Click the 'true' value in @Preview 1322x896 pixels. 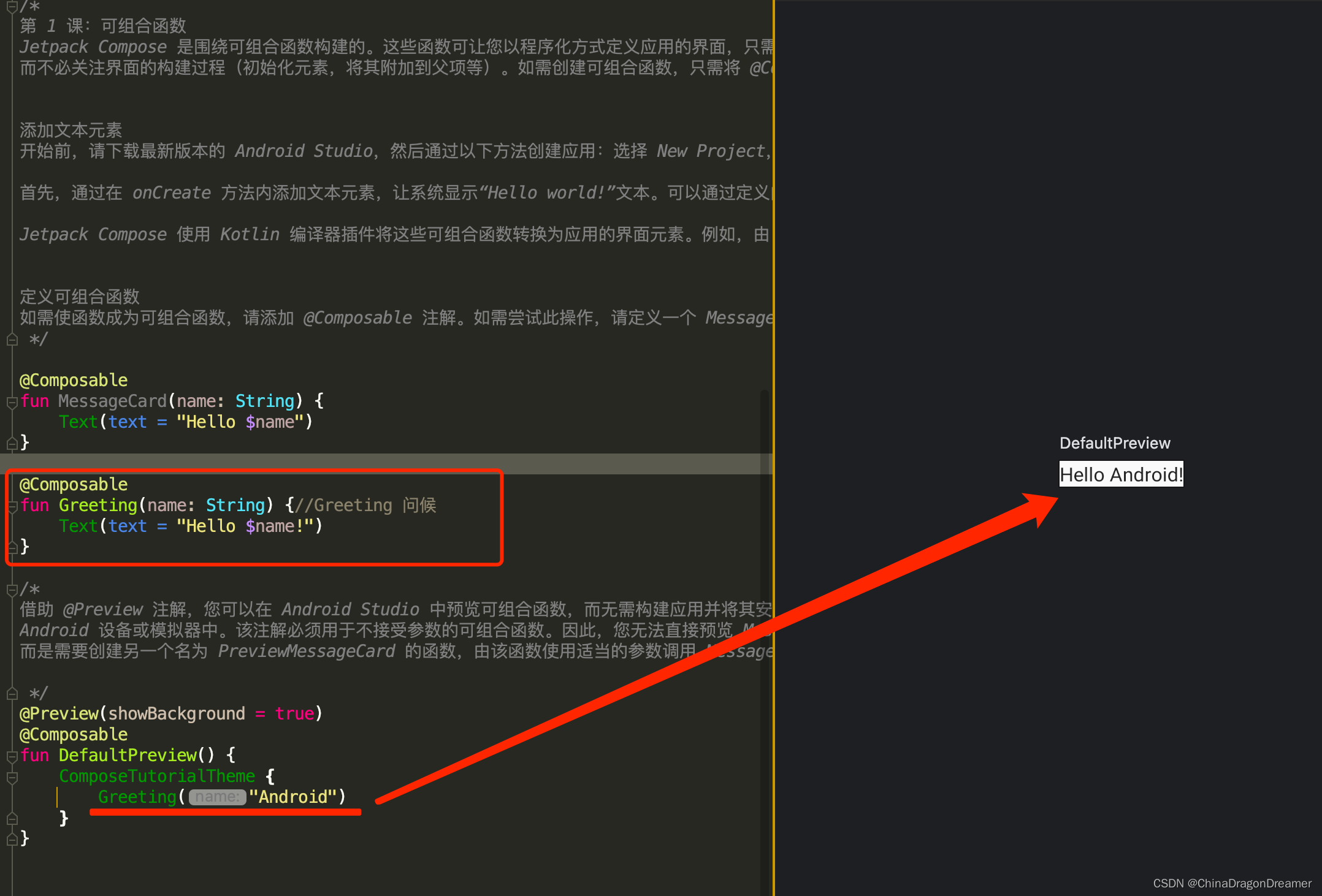(294, 714)
